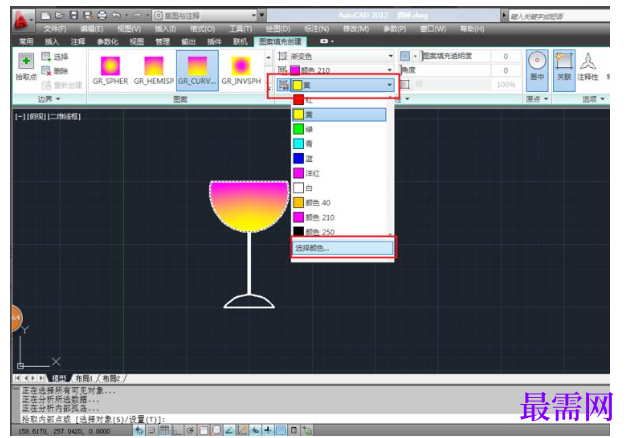Open the 绘图(D) menu
The width and height of the screenshot is (632, 438).
coord(278,29)
